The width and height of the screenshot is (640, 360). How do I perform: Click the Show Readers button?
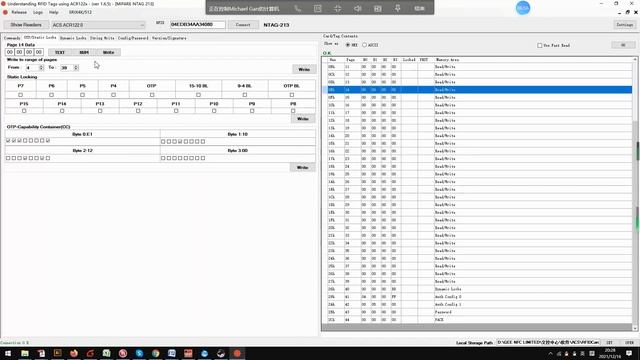pyautogui.click(x=26, y=25)
